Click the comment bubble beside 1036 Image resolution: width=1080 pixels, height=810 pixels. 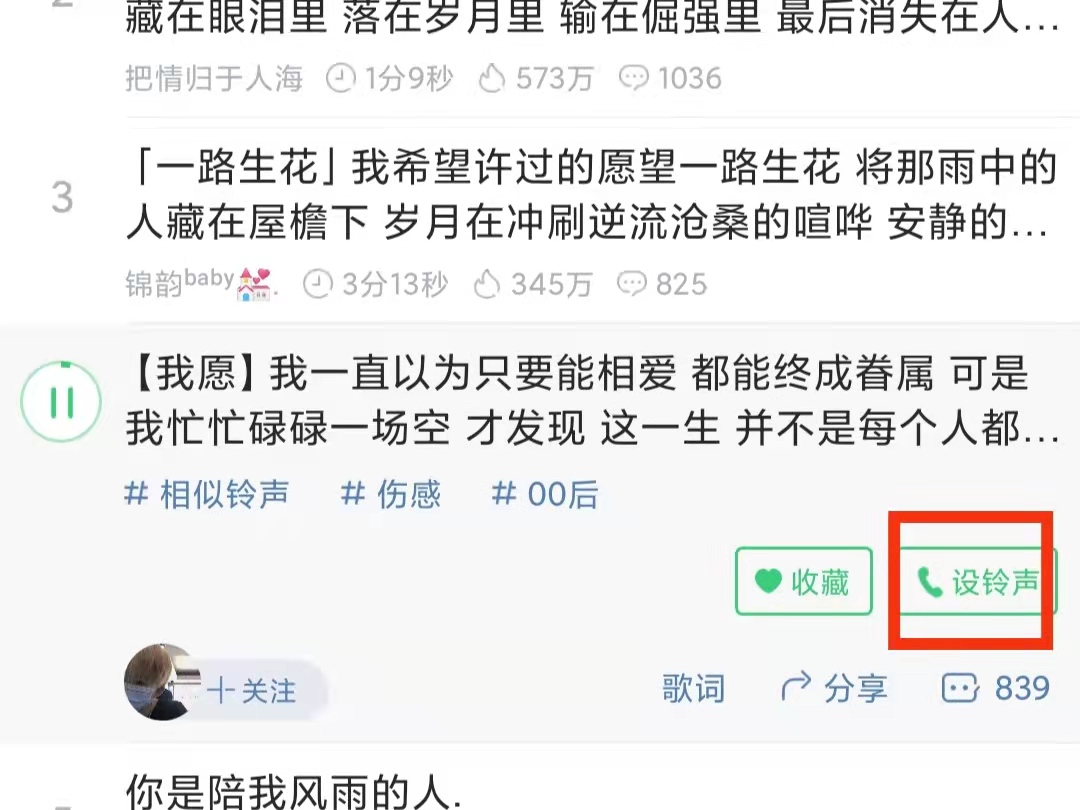coord(634,77)
